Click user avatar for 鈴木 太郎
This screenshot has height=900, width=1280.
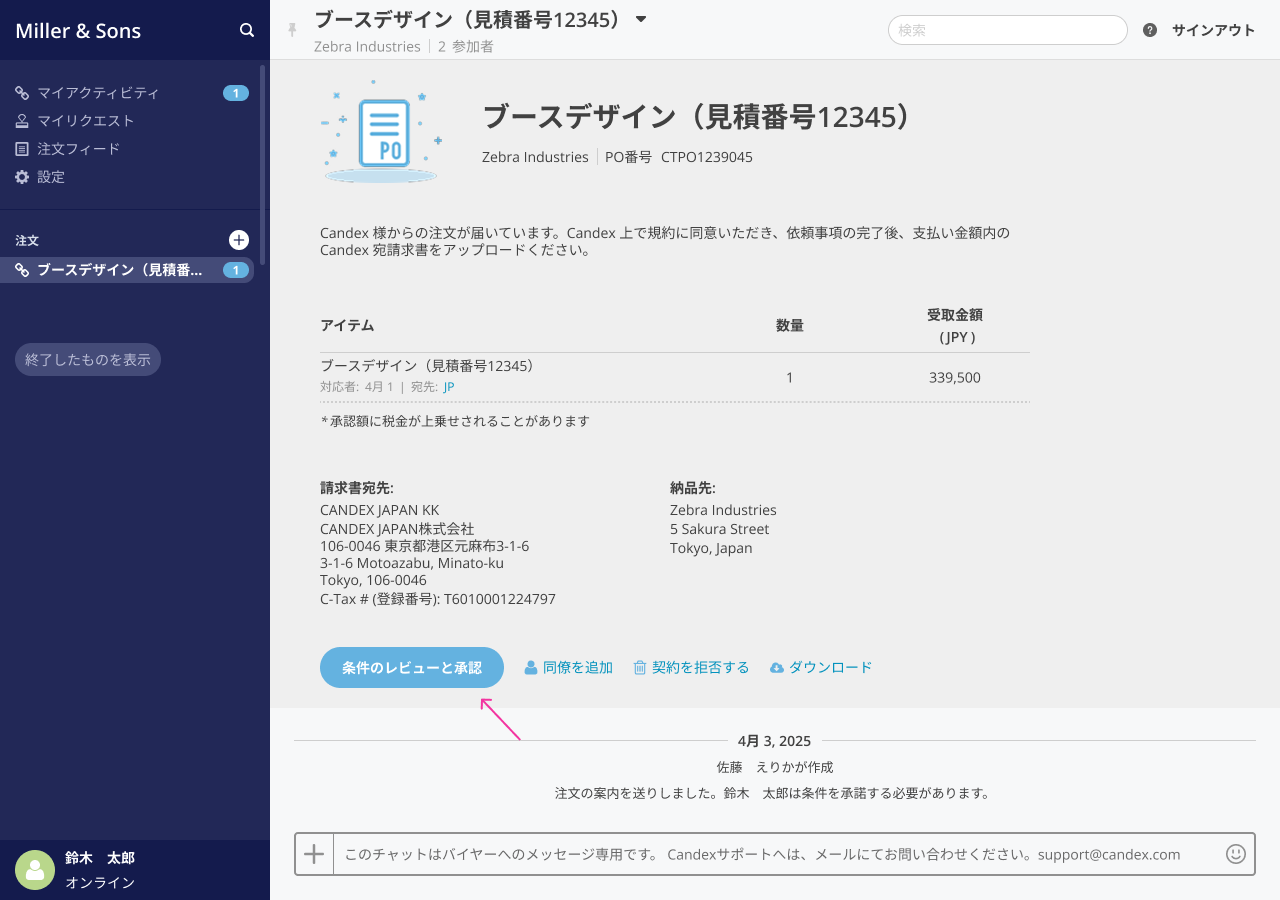[x=35, y=870]
